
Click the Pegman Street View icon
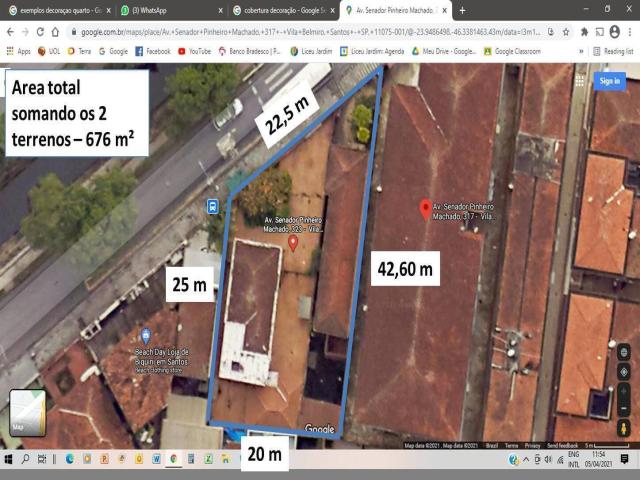tap(624, 427)
